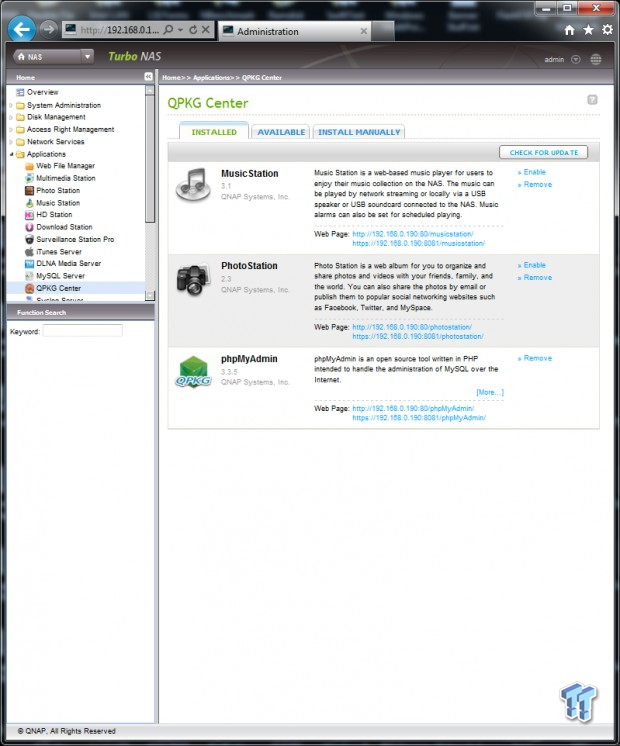The image size is (620, 746).
Task: Expand System Administration folder
Action: [x=11, y=105]
